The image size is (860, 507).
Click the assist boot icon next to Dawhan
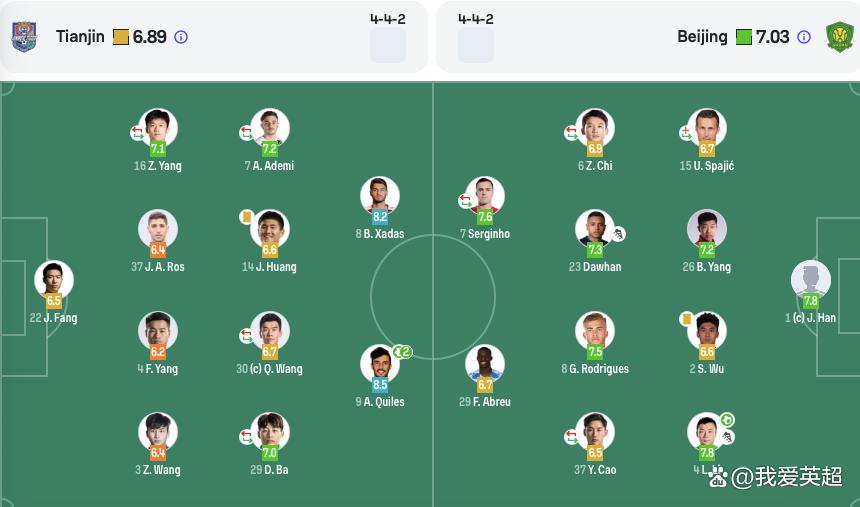point(619,234)
